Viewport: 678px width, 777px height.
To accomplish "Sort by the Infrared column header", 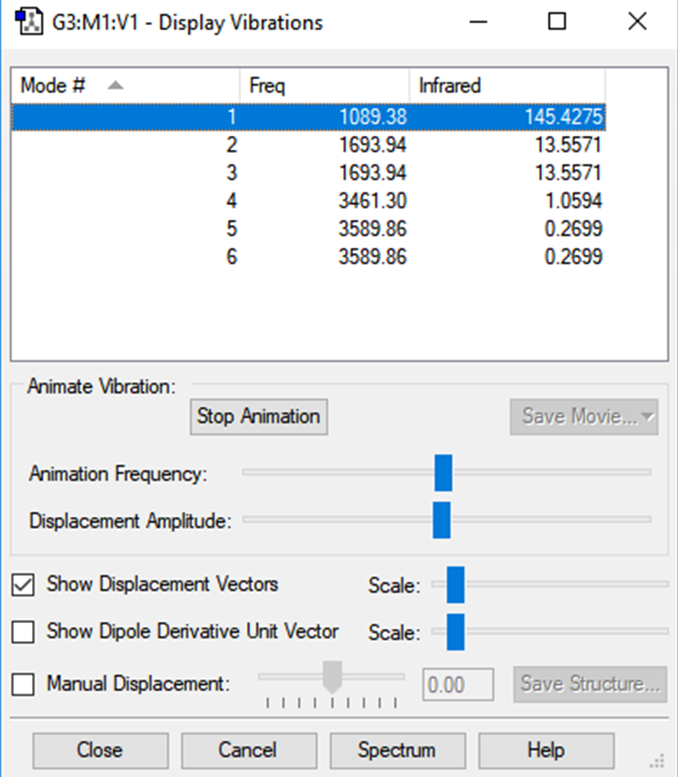I will pos(506,86).
